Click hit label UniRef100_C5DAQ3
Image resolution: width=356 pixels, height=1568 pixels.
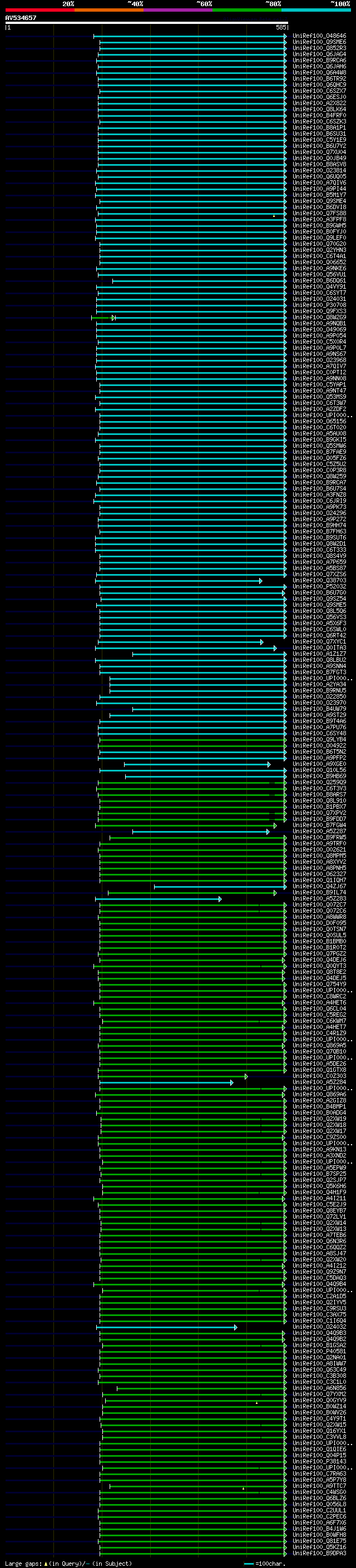(x=319, y=1278)
